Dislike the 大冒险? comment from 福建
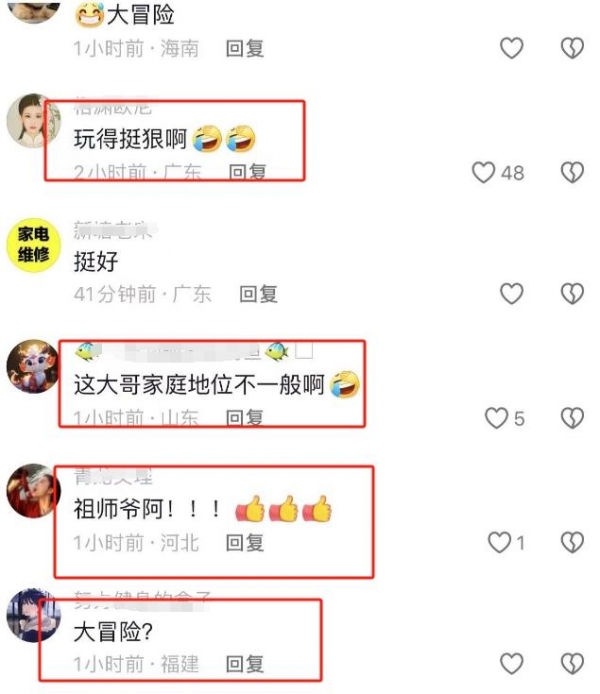This screenshot has width=600, height=694. pos(573,664)
